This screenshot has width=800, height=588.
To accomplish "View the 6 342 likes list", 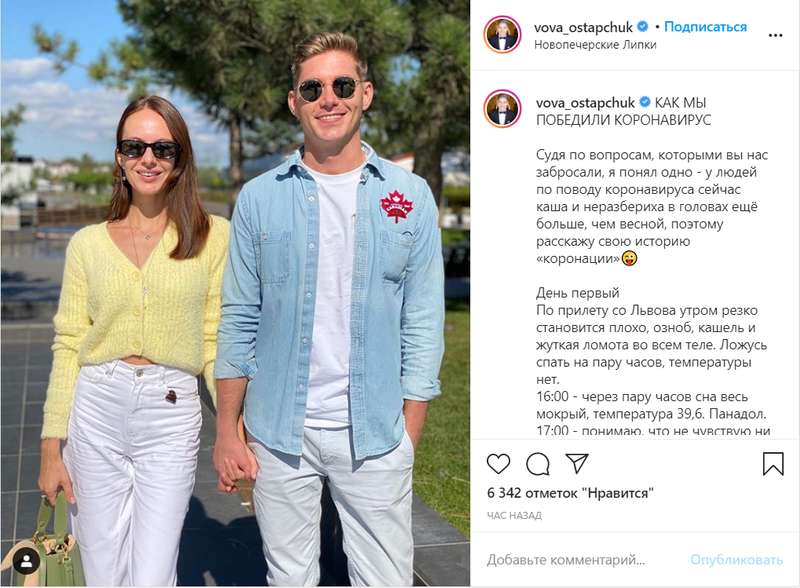I will (x=570, y=493).
